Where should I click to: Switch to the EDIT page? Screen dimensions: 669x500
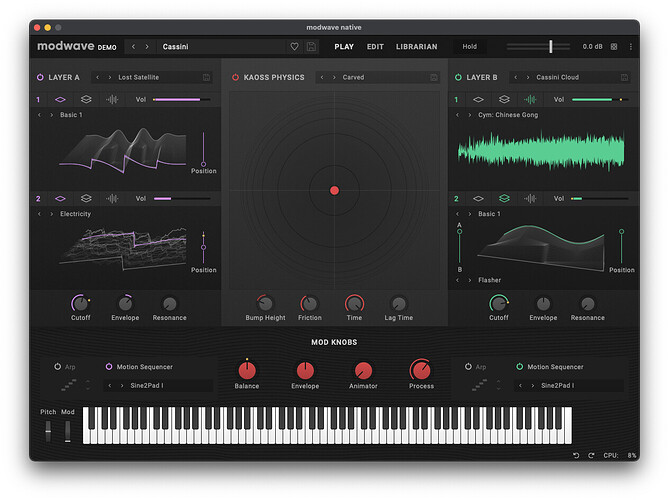pos(375,47)
